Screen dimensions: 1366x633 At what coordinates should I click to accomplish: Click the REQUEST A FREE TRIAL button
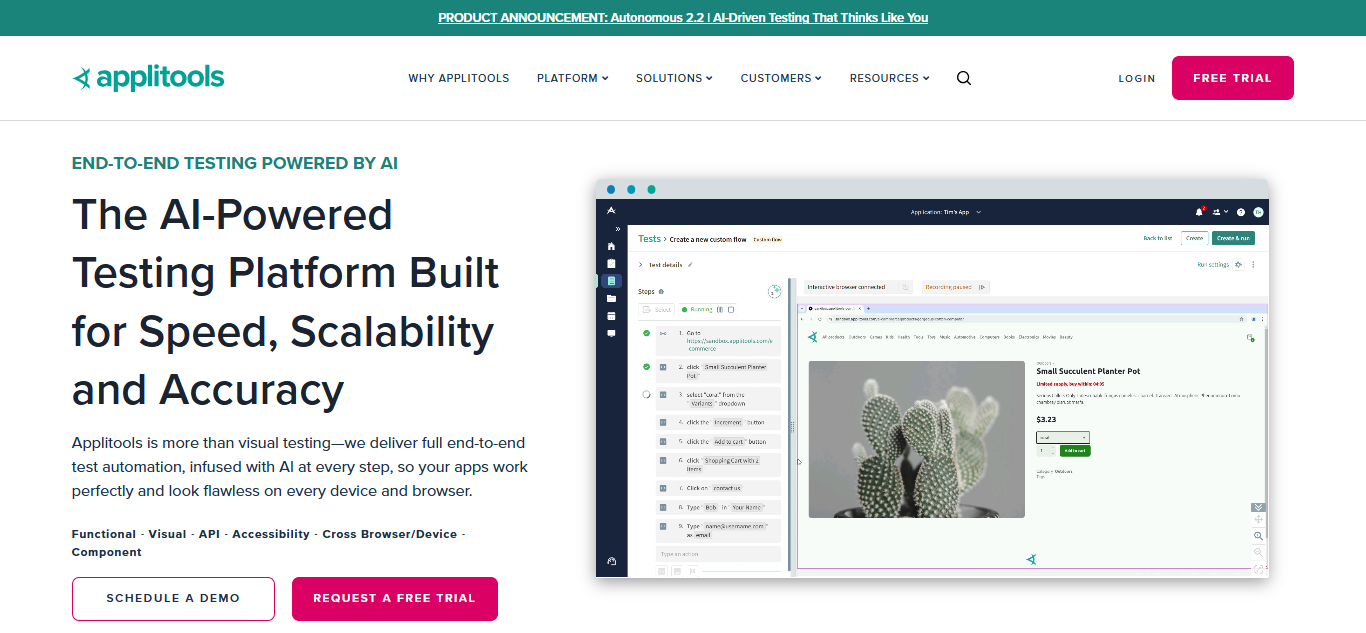coord(394,598)
